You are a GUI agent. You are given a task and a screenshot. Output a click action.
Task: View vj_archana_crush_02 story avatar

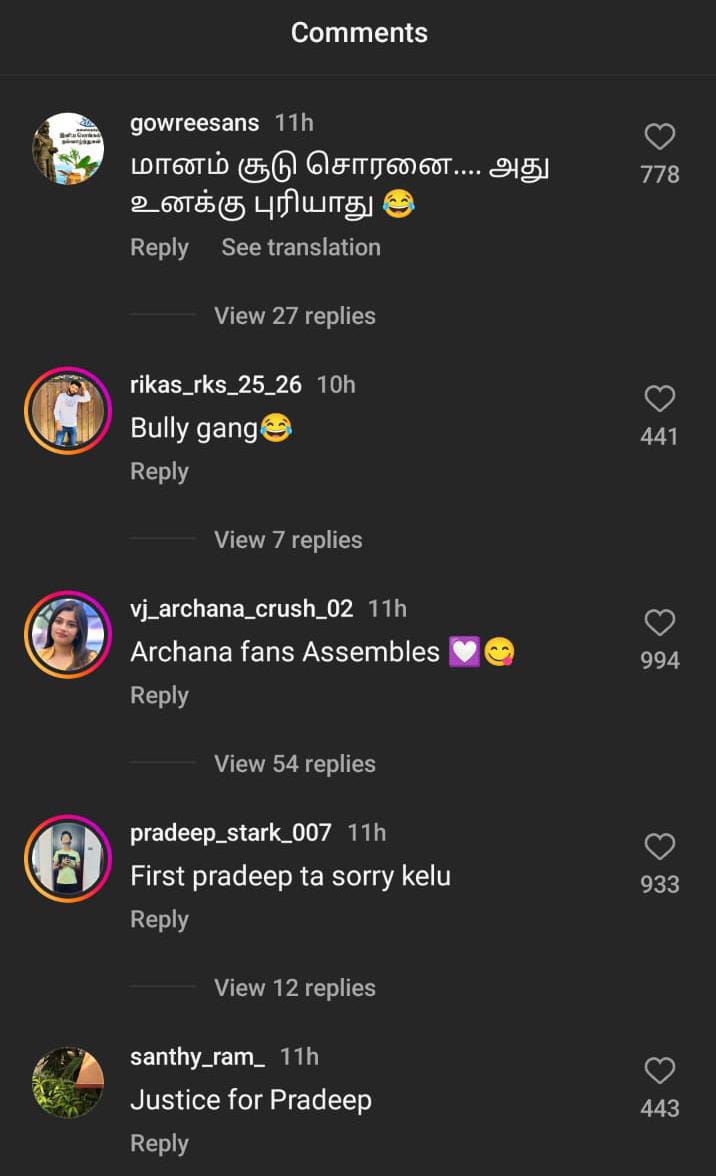tap(68, 635)
